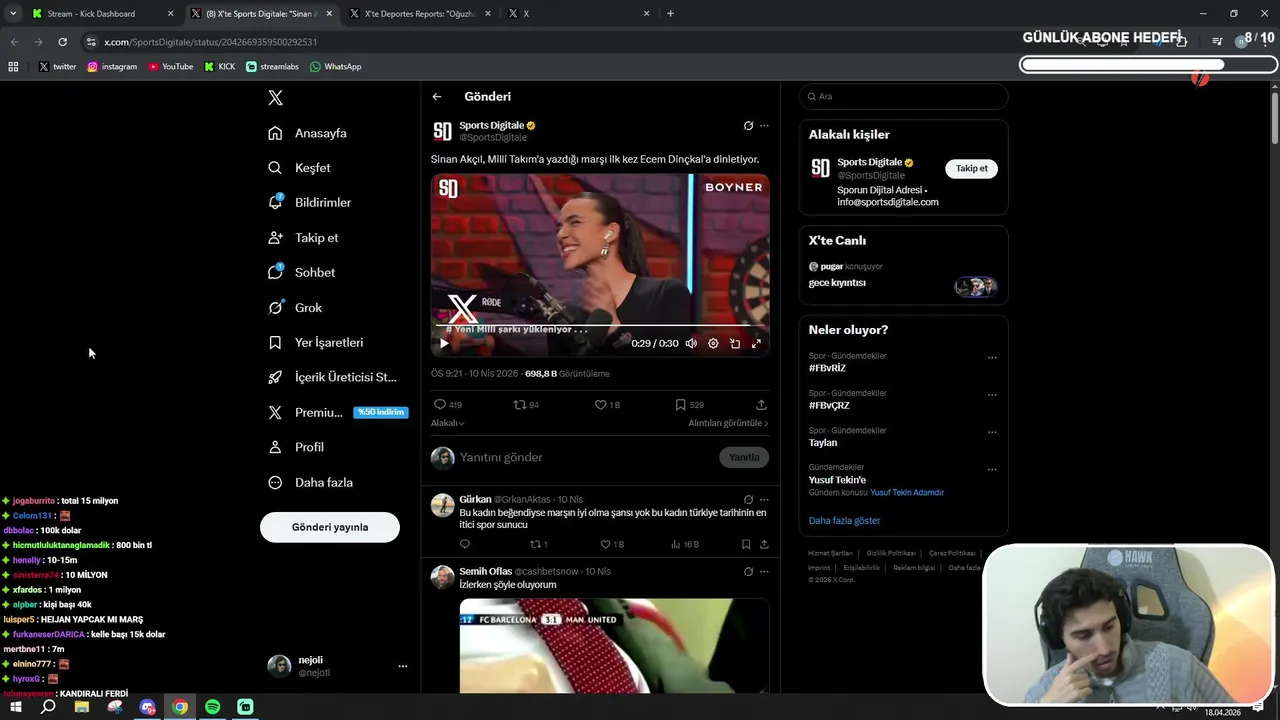This screenshot has width=1280, height=720.
Task: Switch to Deportes Reports browser tab
Action: (x=418, y=14)
